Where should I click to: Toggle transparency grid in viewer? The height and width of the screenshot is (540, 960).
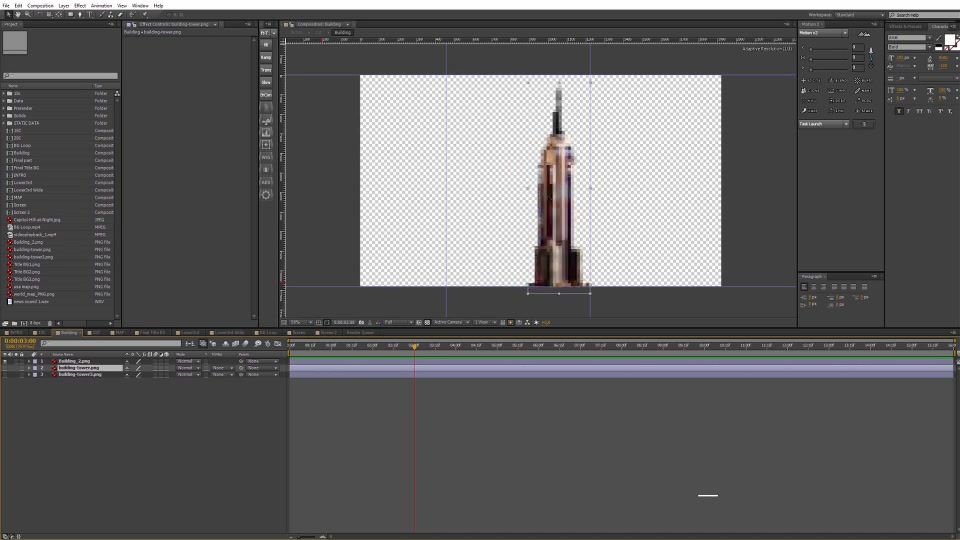tap(427, 322)
